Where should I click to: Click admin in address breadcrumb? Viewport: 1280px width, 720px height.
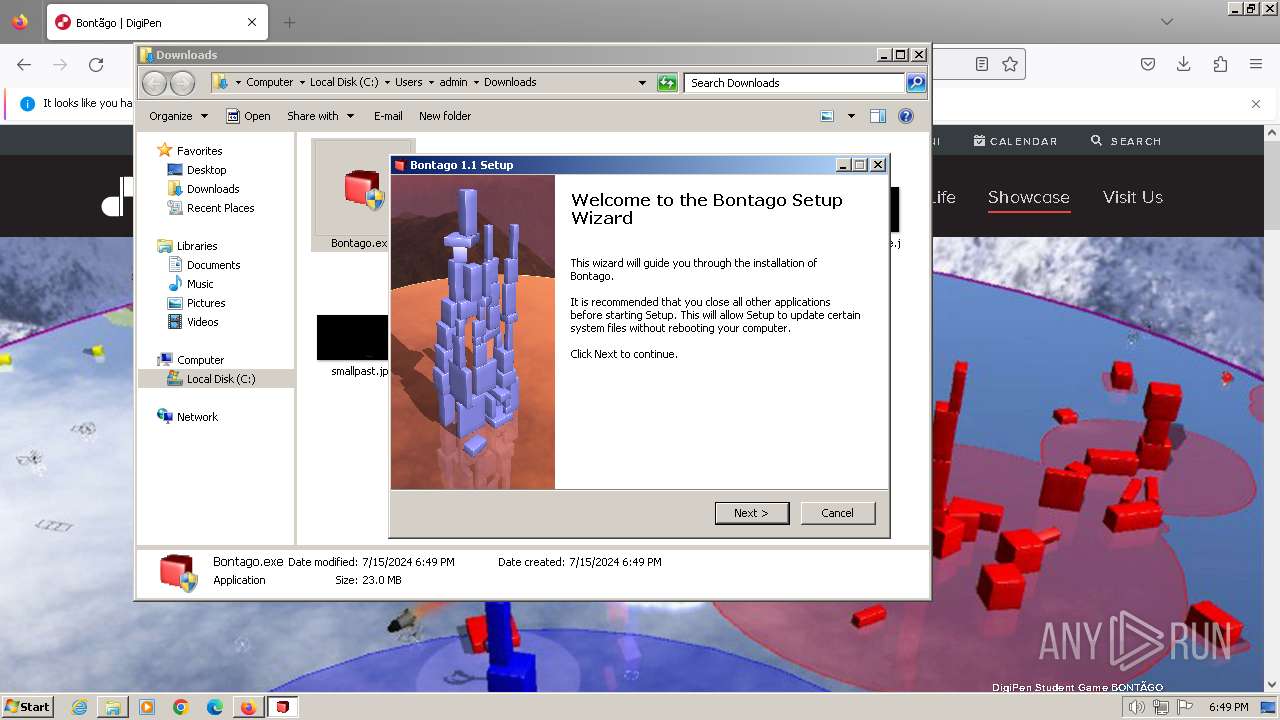(x=453, y=83)
